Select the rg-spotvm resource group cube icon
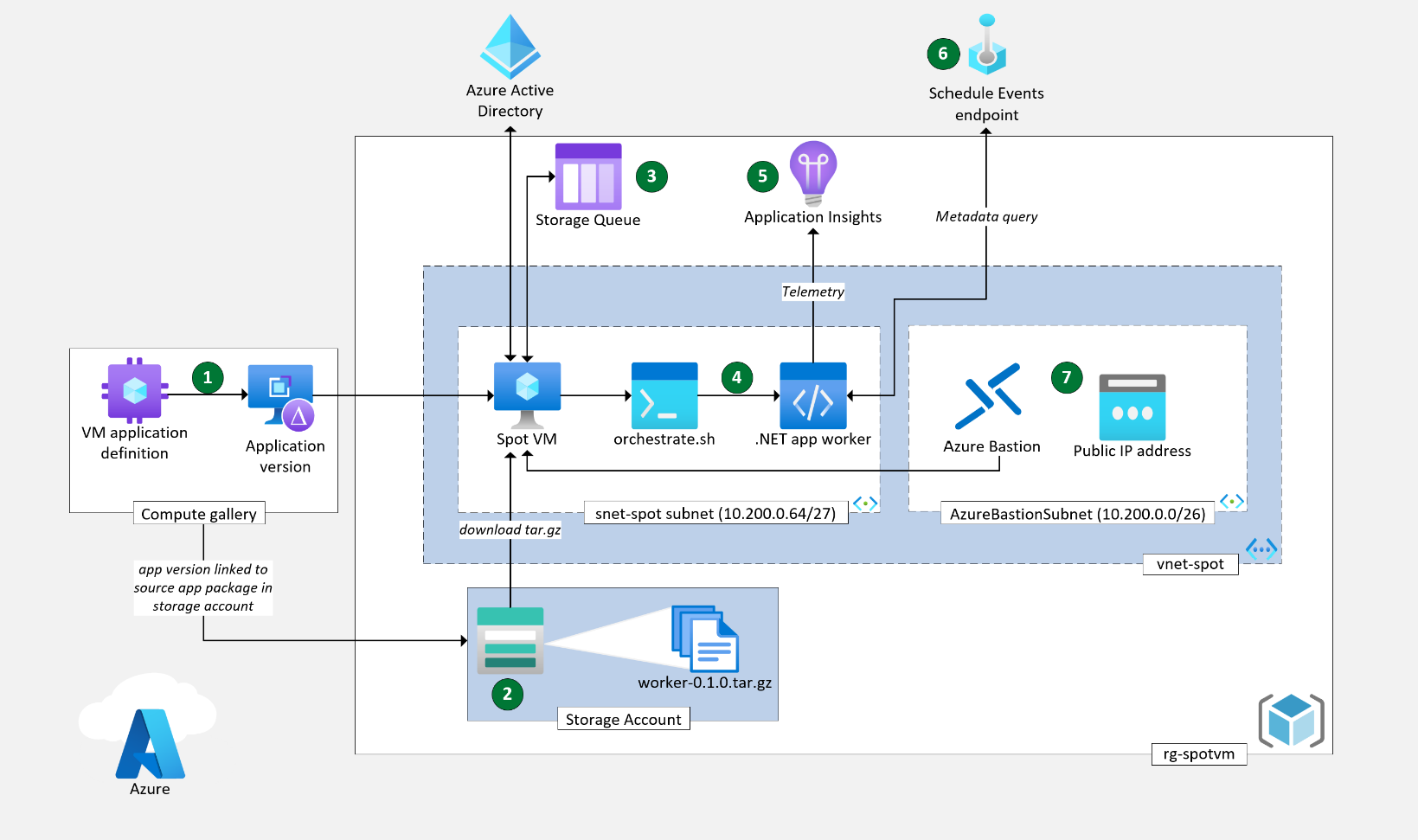 [x=1292, y=720]
